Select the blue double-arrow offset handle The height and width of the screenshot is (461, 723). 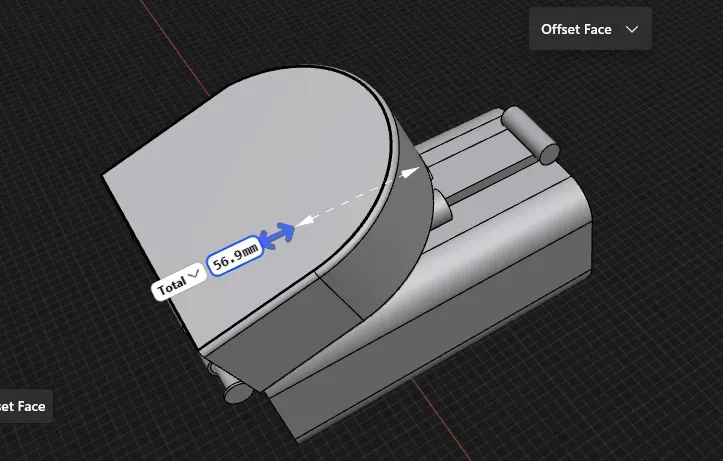pos(277,236)
